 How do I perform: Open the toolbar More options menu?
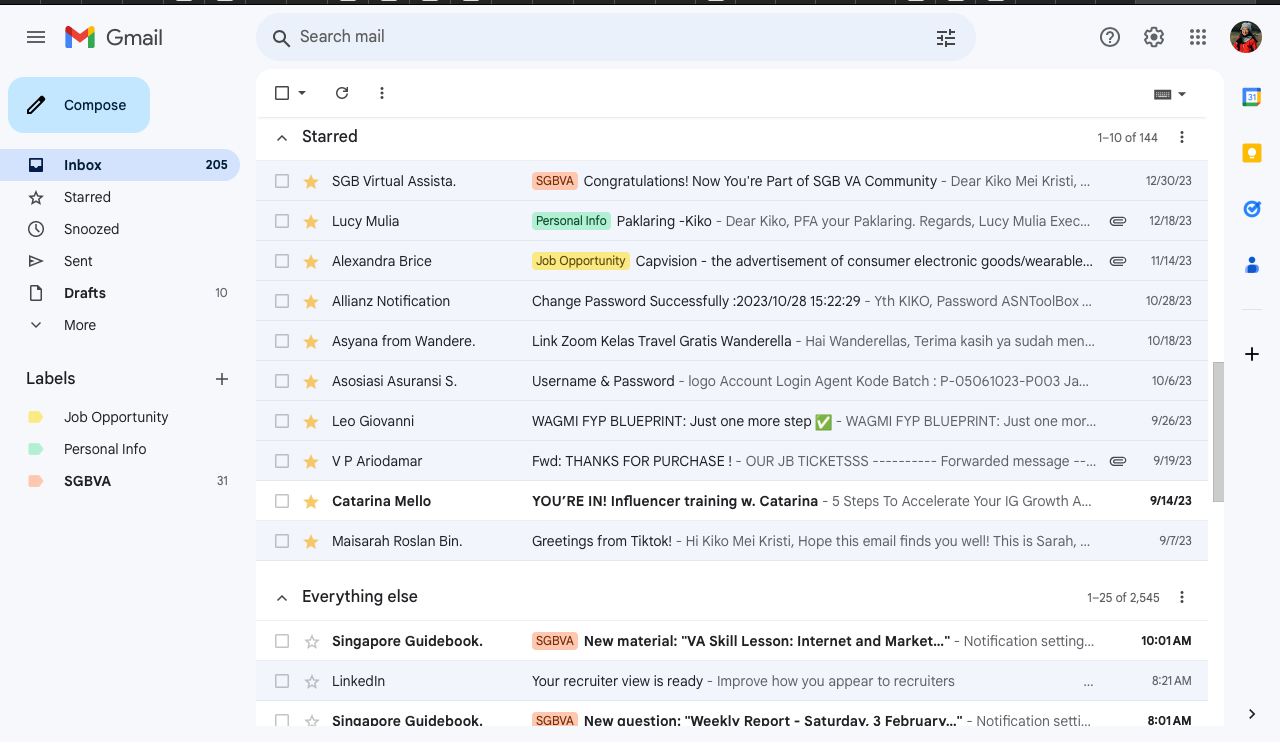tap(382, 93)
